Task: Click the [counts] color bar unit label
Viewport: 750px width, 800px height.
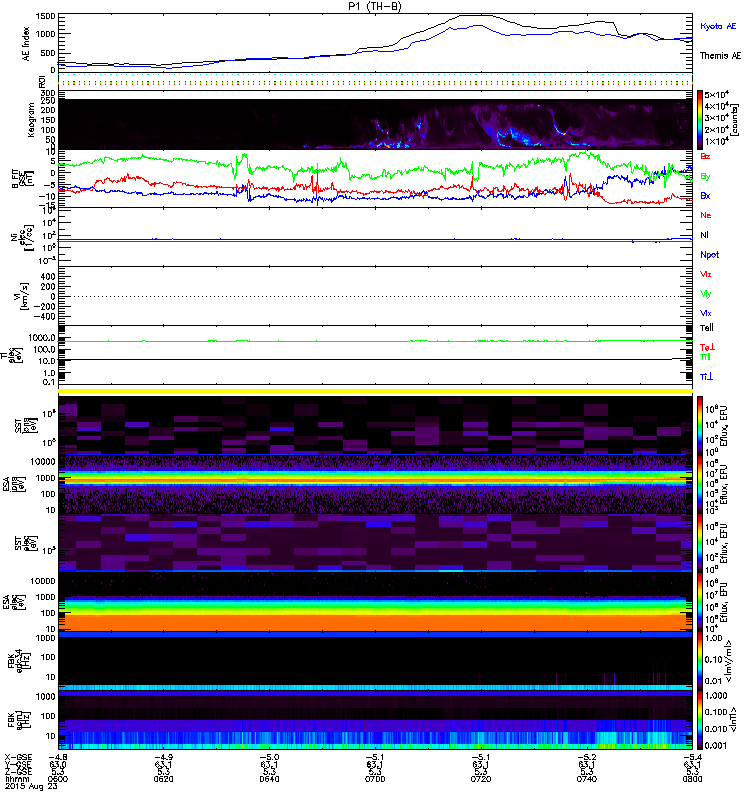Action: click(735, 120)
